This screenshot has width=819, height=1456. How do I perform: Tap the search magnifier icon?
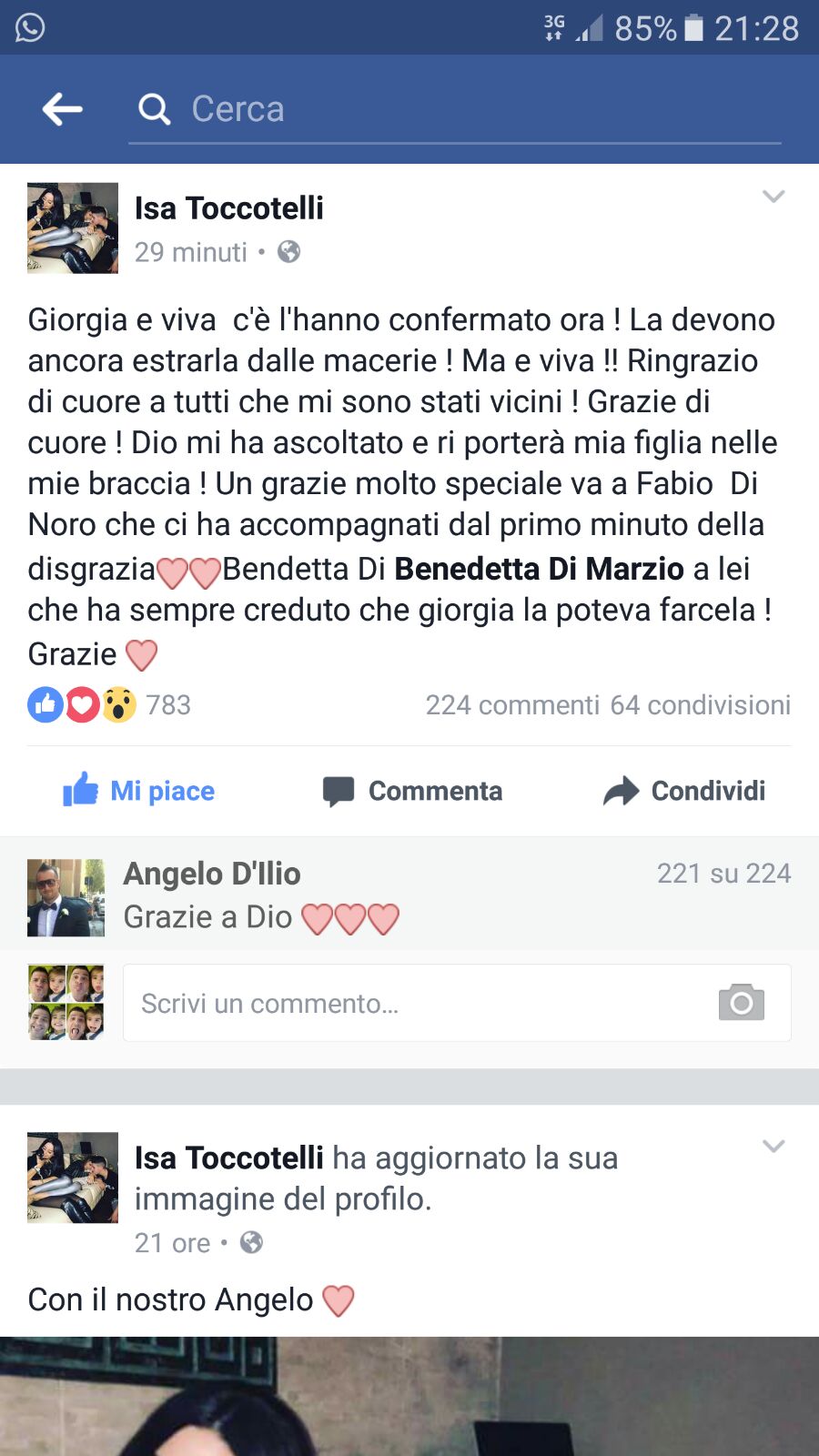click(154, 109)
